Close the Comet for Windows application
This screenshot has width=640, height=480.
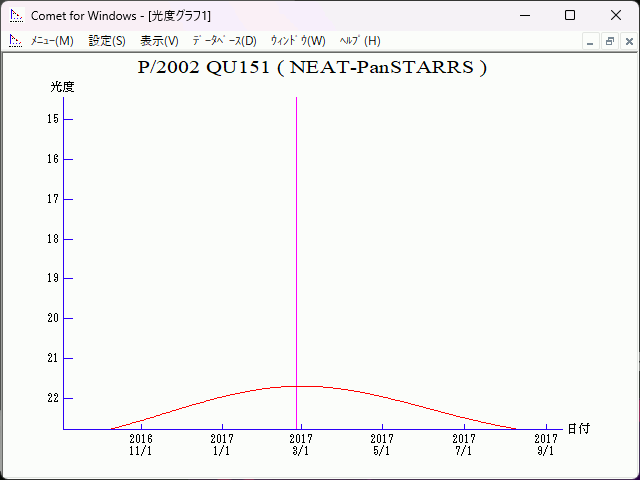tap(616, 16)
